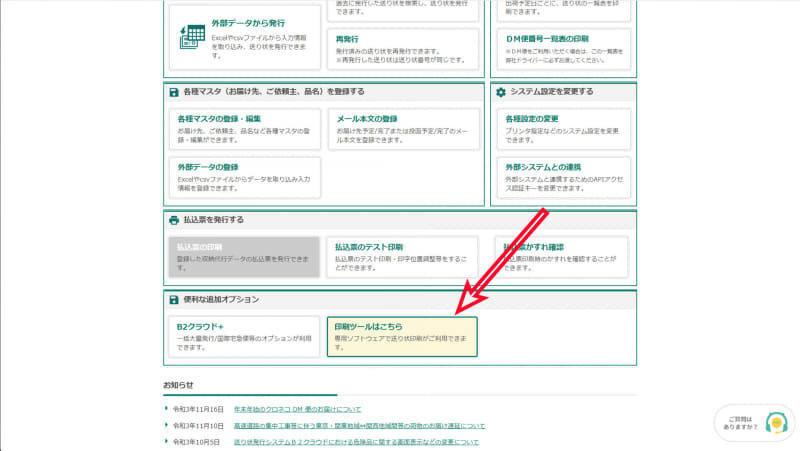Screen dimensions: 800x451
Task: Click the floppy icon beside 便利な追加オプション
Action: pyautogui.click(x=174, y=300)
